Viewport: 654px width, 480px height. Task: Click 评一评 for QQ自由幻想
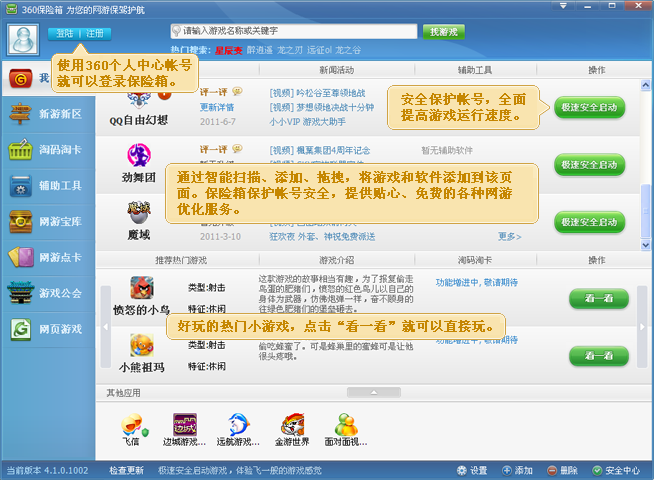214,92
